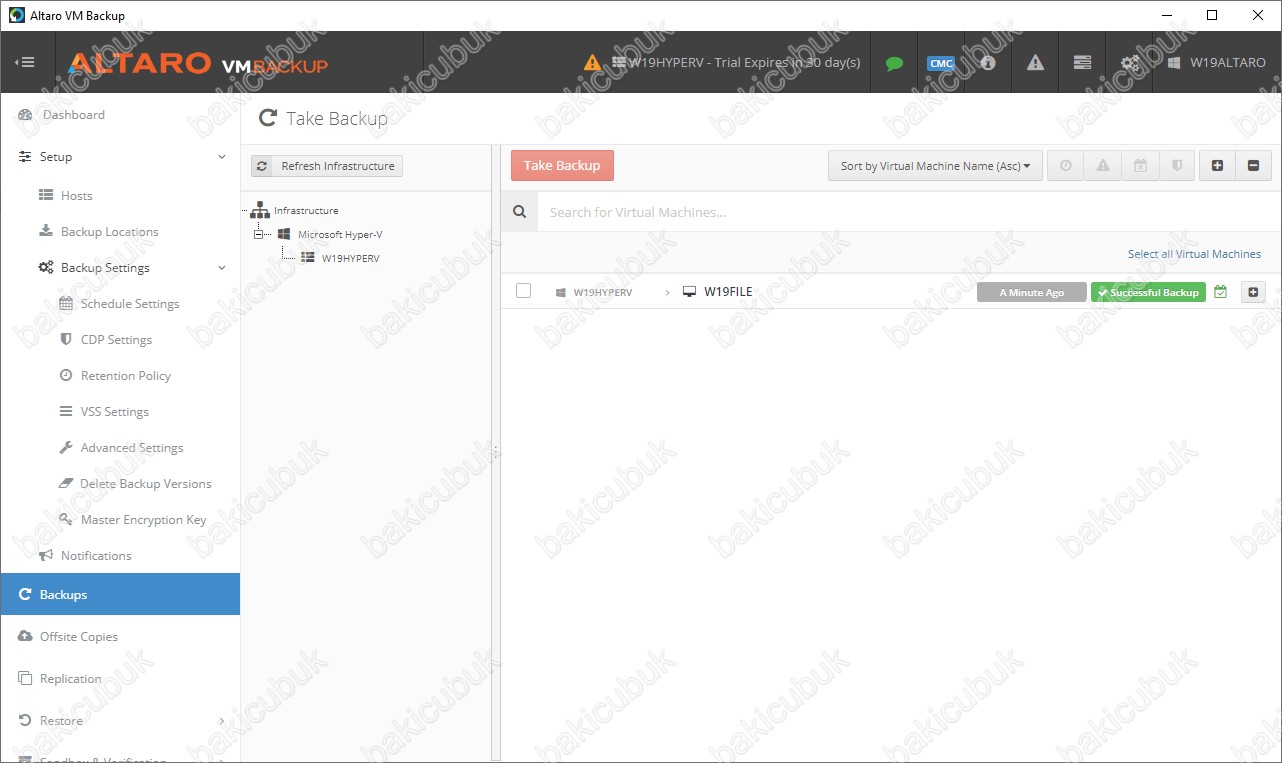
Task: Open Dashboard in the sidebar
Action: click(74, 115)
